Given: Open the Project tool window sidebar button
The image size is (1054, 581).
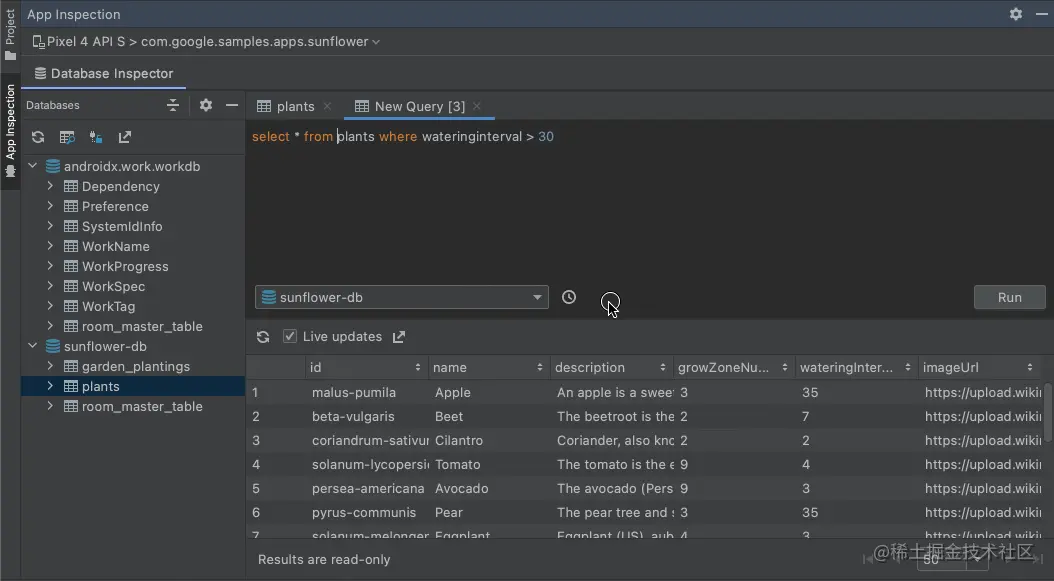Looking at the screenshot, I should click(x=10, y=34).
